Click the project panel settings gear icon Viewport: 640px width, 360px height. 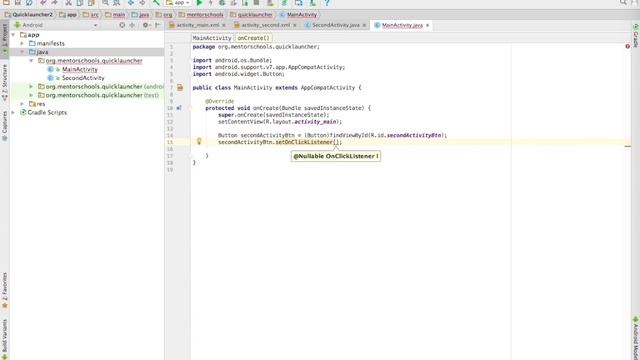(x=145, y=25)
